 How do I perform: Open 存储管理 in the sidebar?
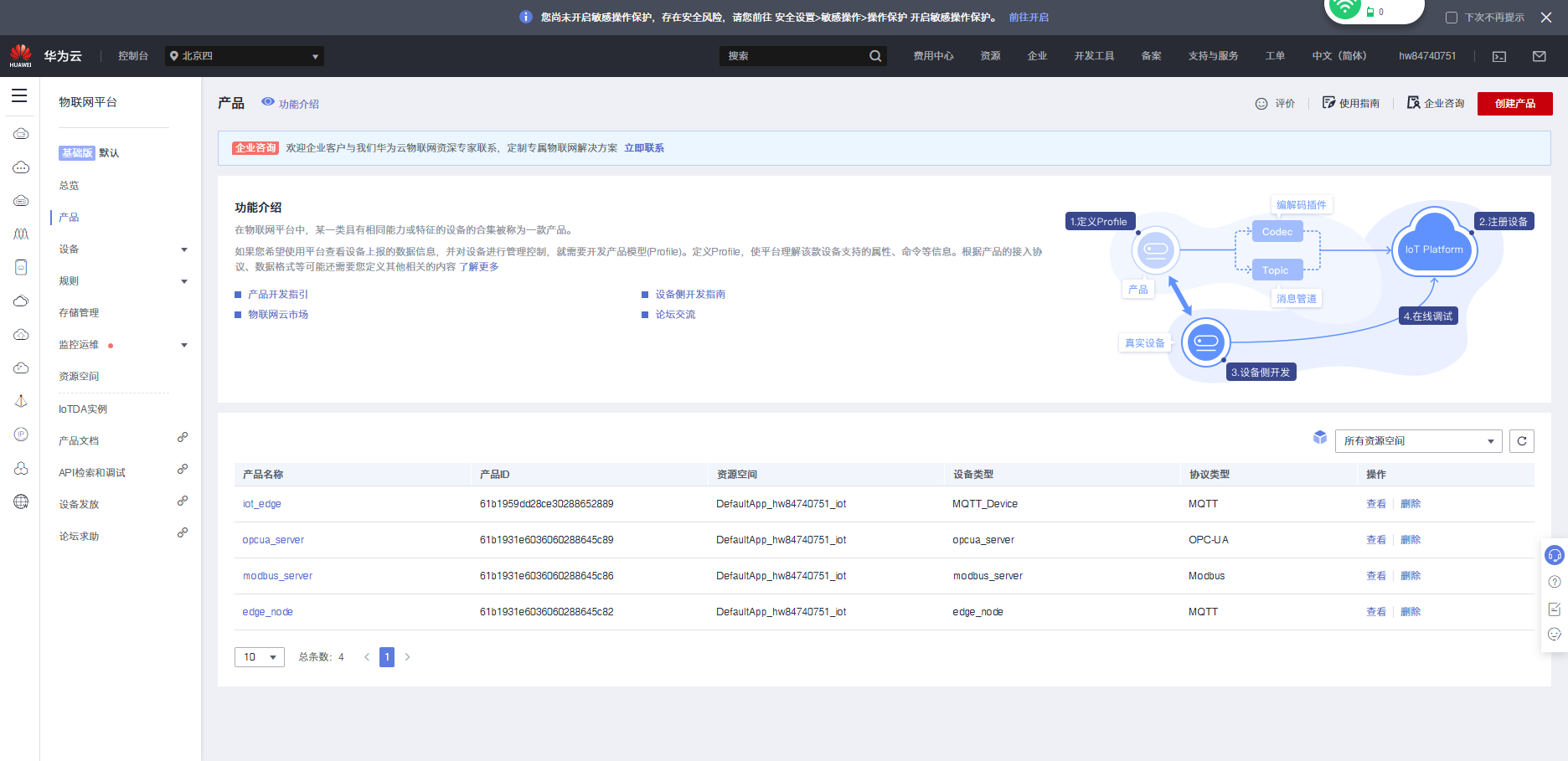point(79,313)
